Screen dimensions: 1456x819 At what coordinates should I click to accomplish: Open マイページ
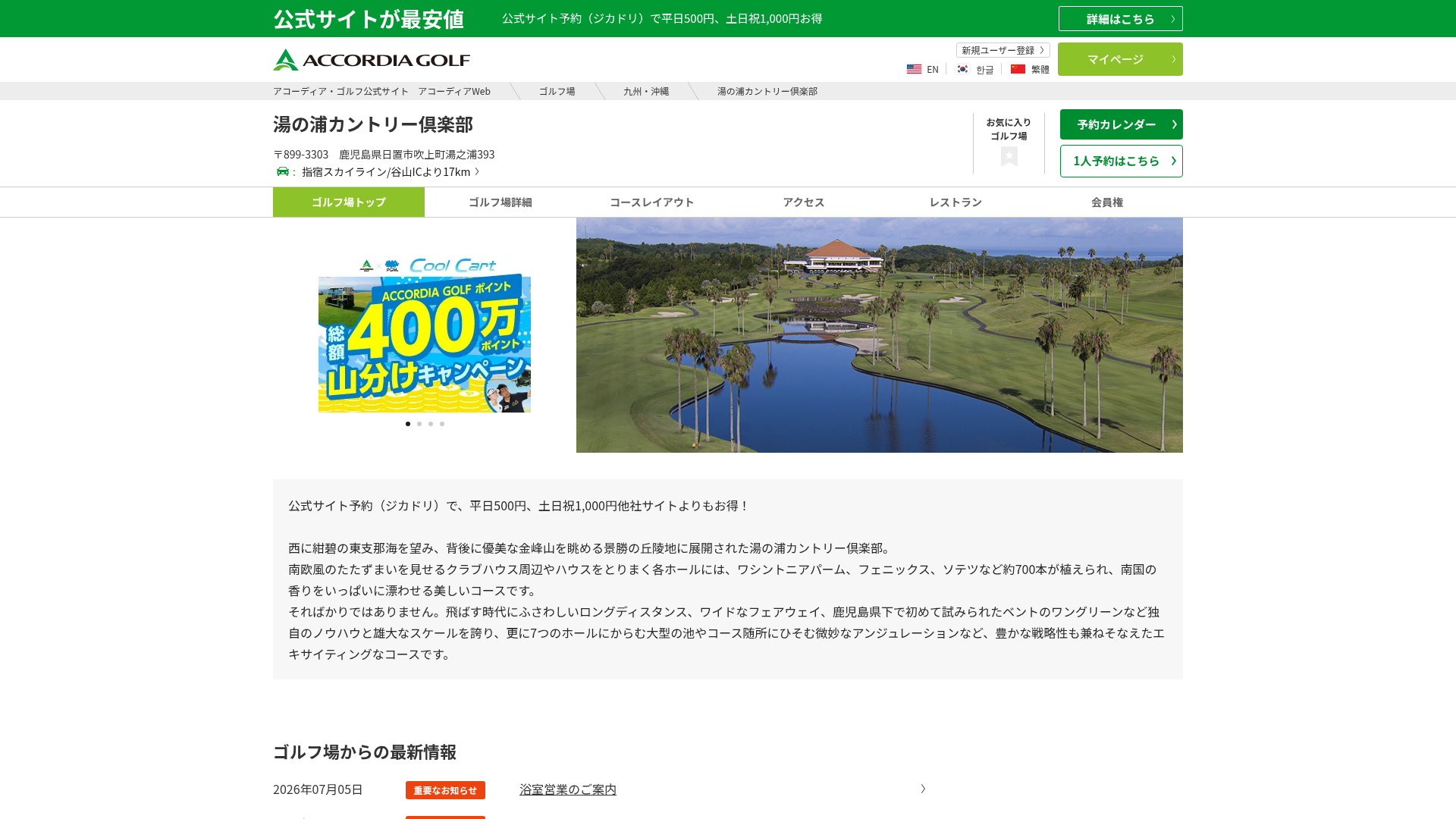[x=1120, y=59]
